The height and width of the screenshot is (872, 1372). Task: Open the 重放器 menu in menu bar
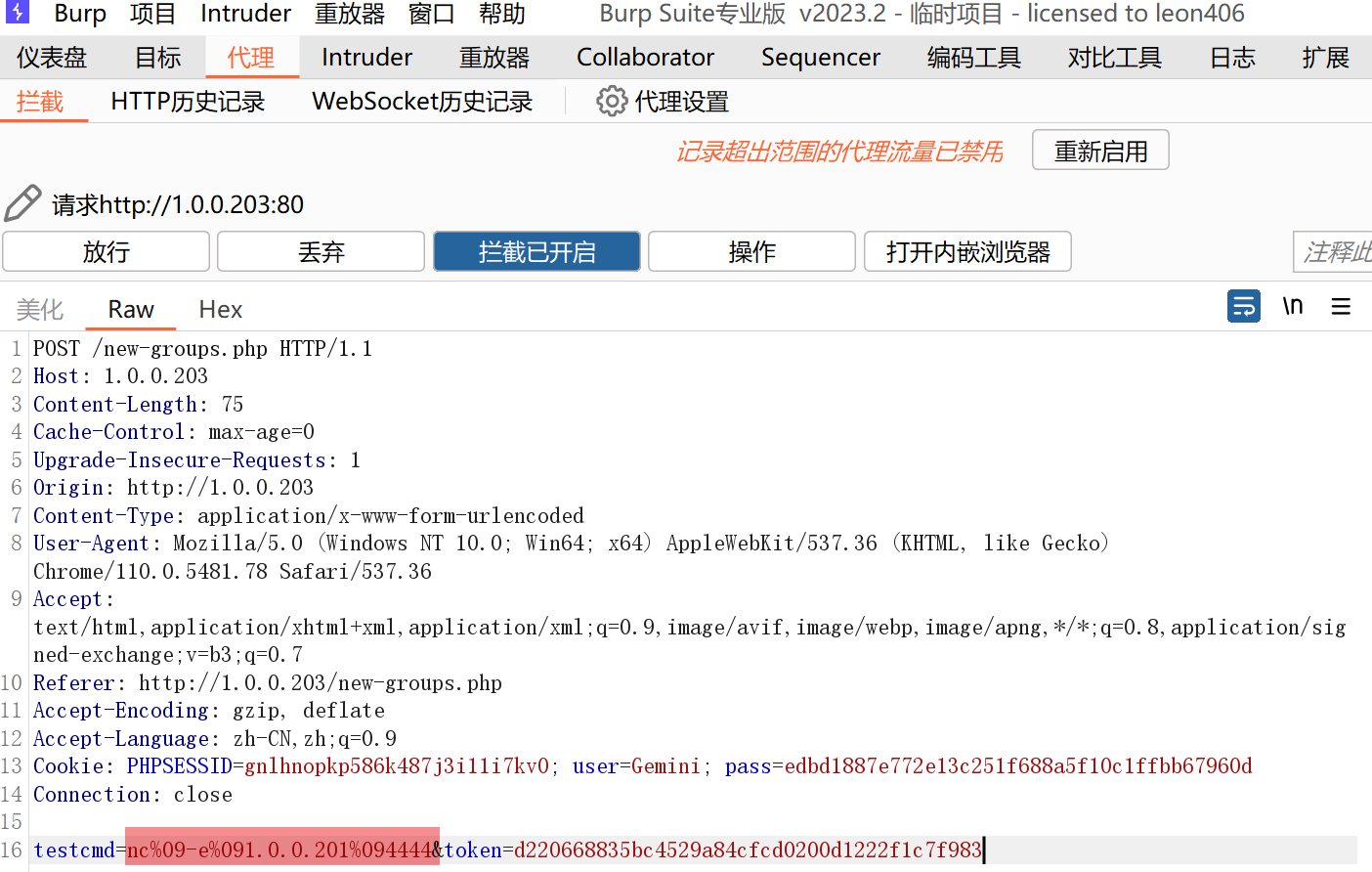[350, 14]
